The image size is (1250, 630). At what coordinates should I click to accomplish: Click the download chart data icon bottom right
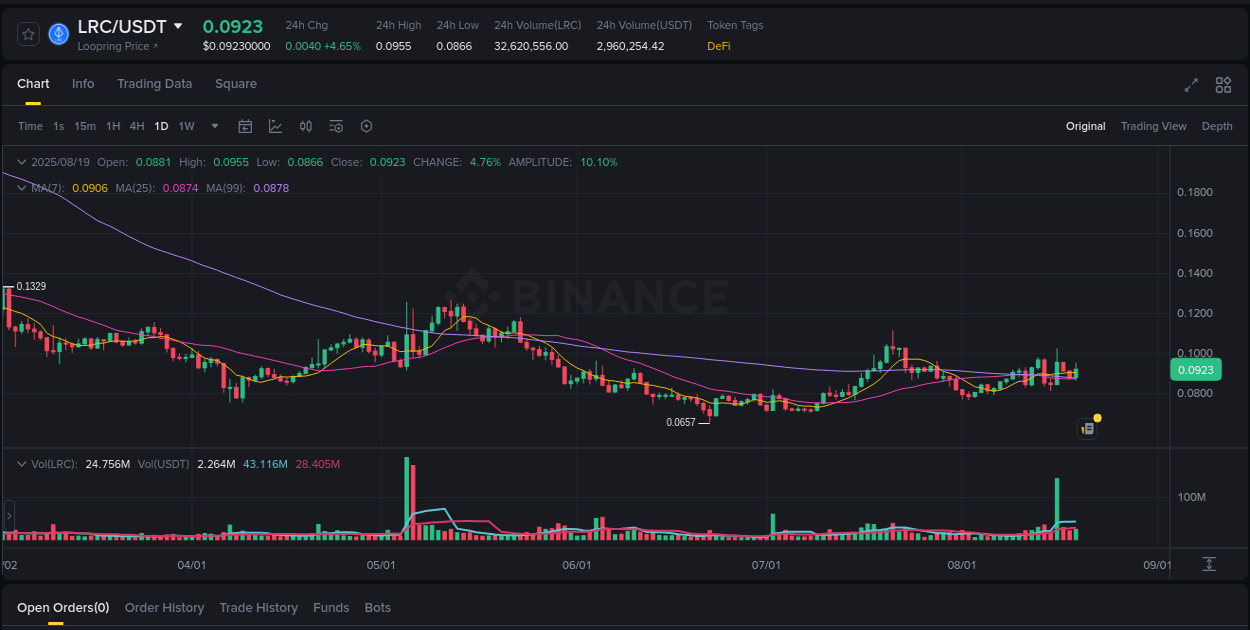pos(1207,564)
